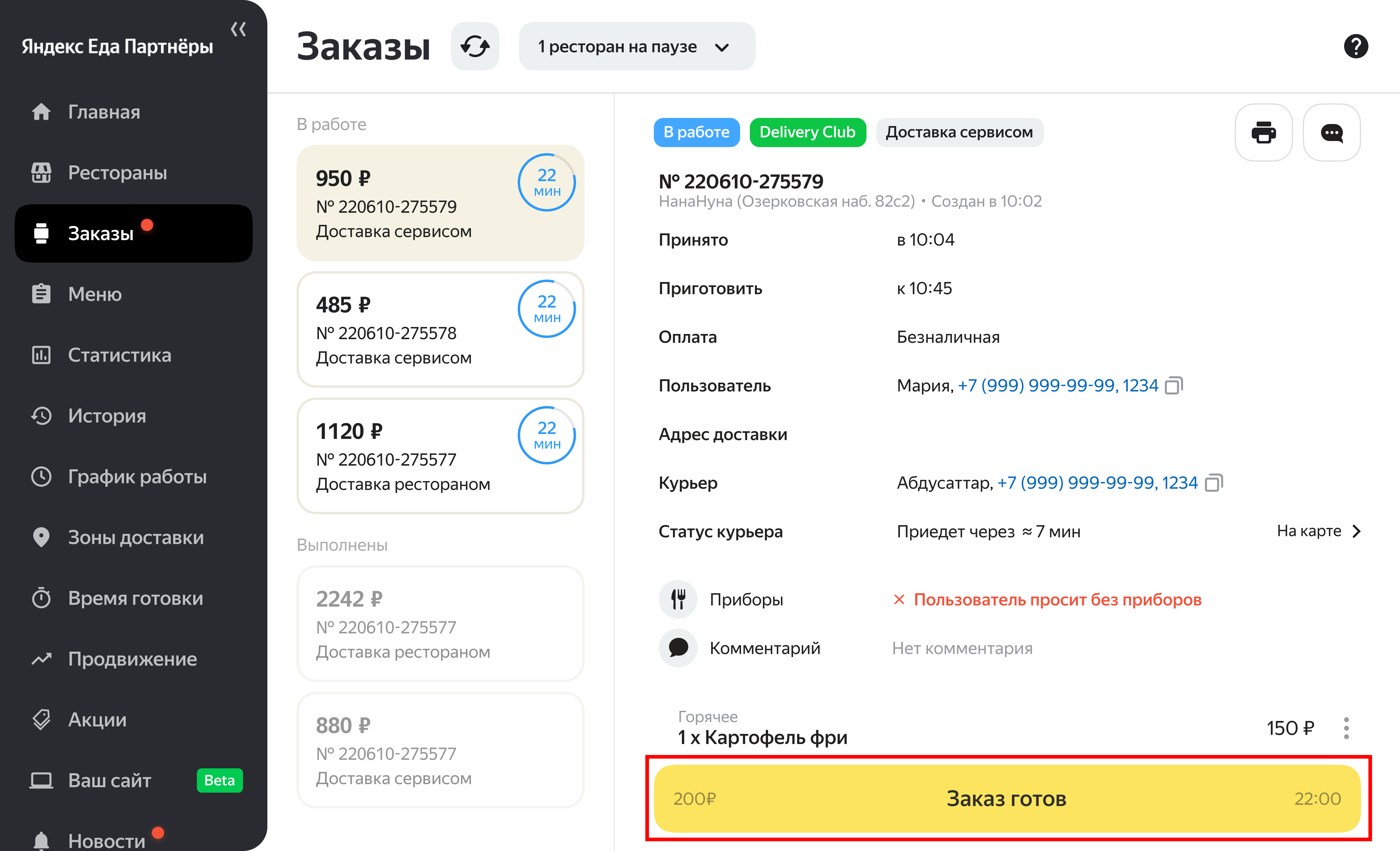
Task: Print the current order
Action: point(1263,133)
